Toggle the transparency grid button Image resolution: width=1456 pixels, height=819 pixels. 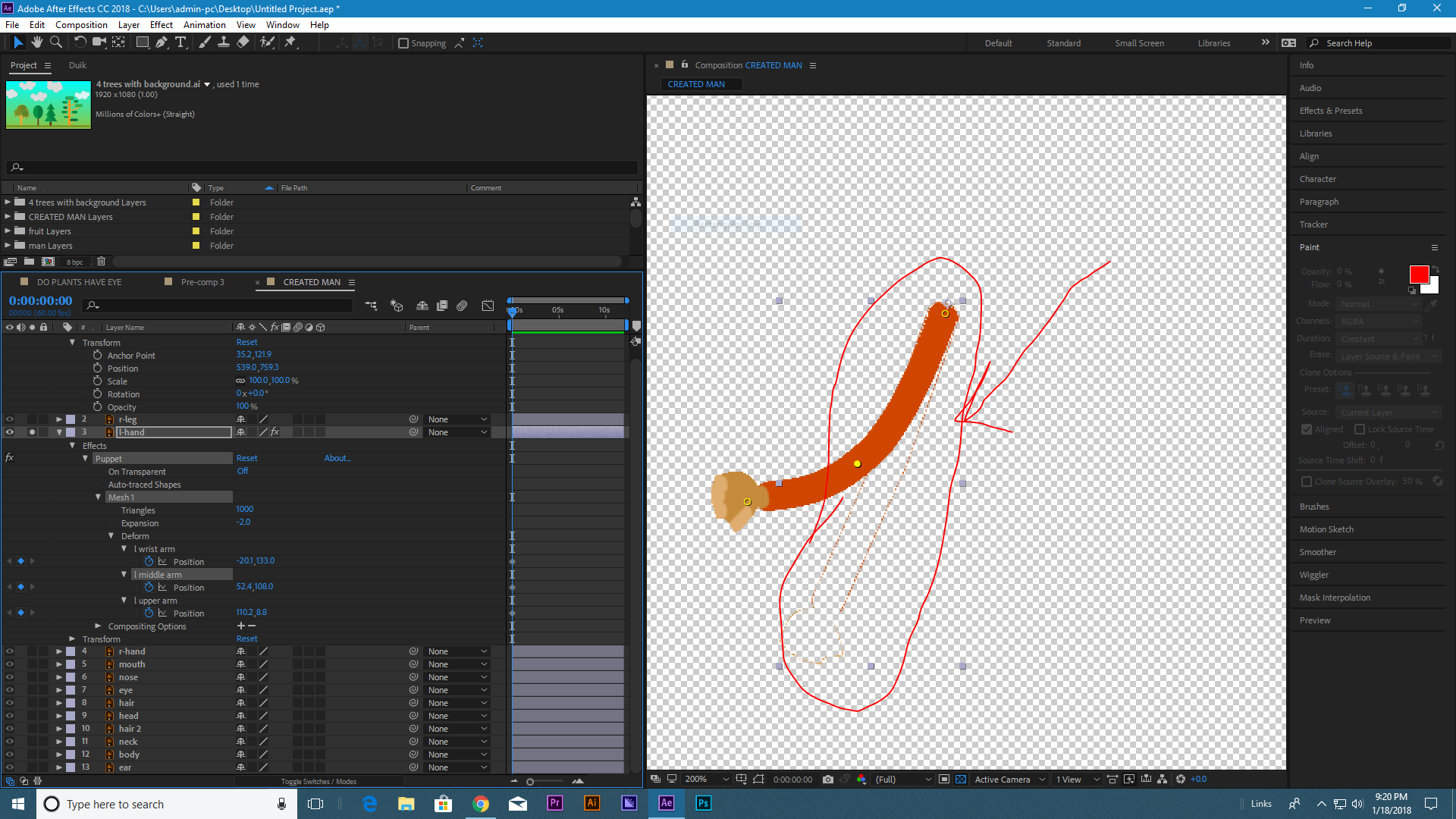point(961,779)
